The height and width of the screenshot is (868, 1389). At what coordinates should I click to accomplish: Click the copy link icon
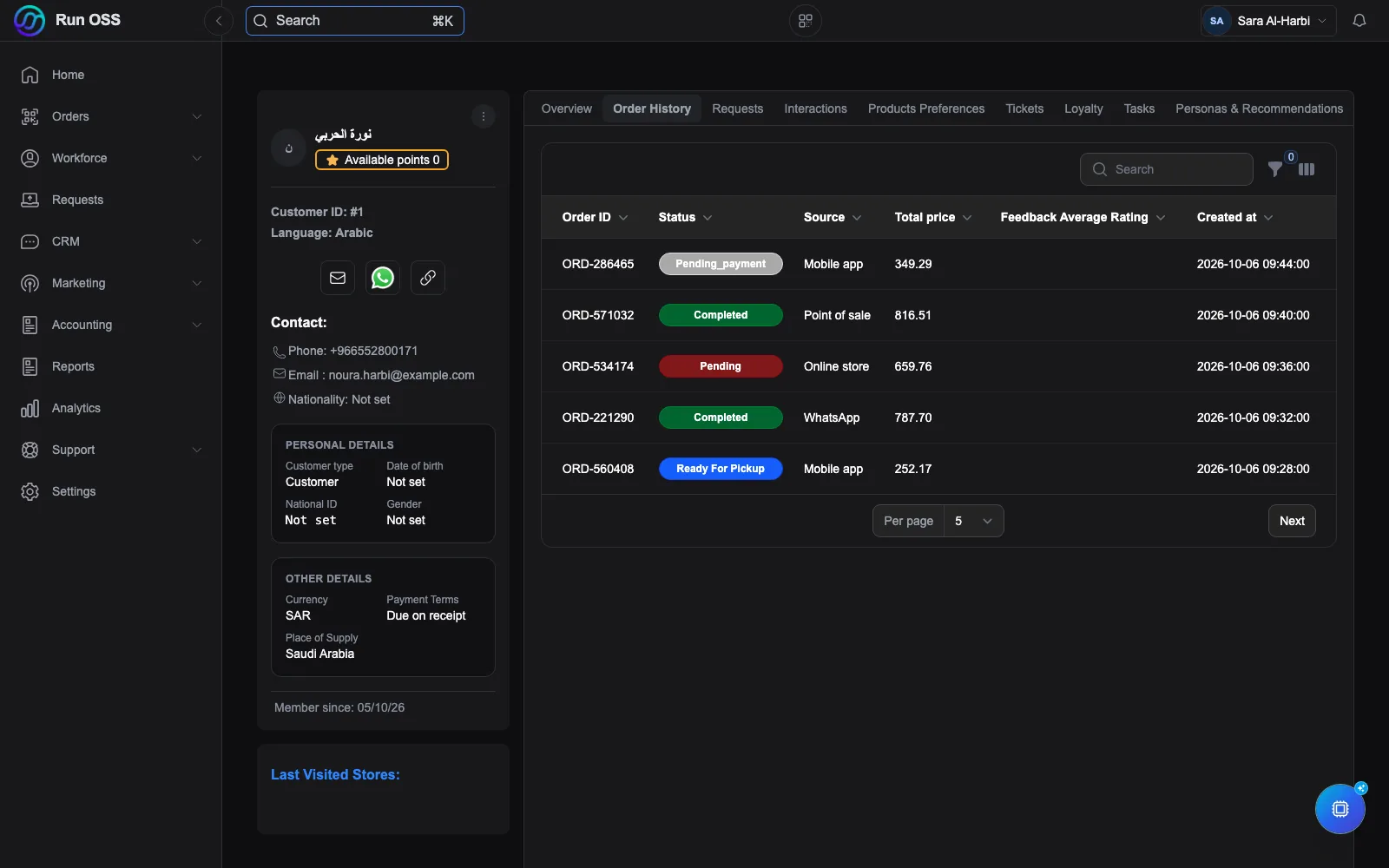pos(428,278)
